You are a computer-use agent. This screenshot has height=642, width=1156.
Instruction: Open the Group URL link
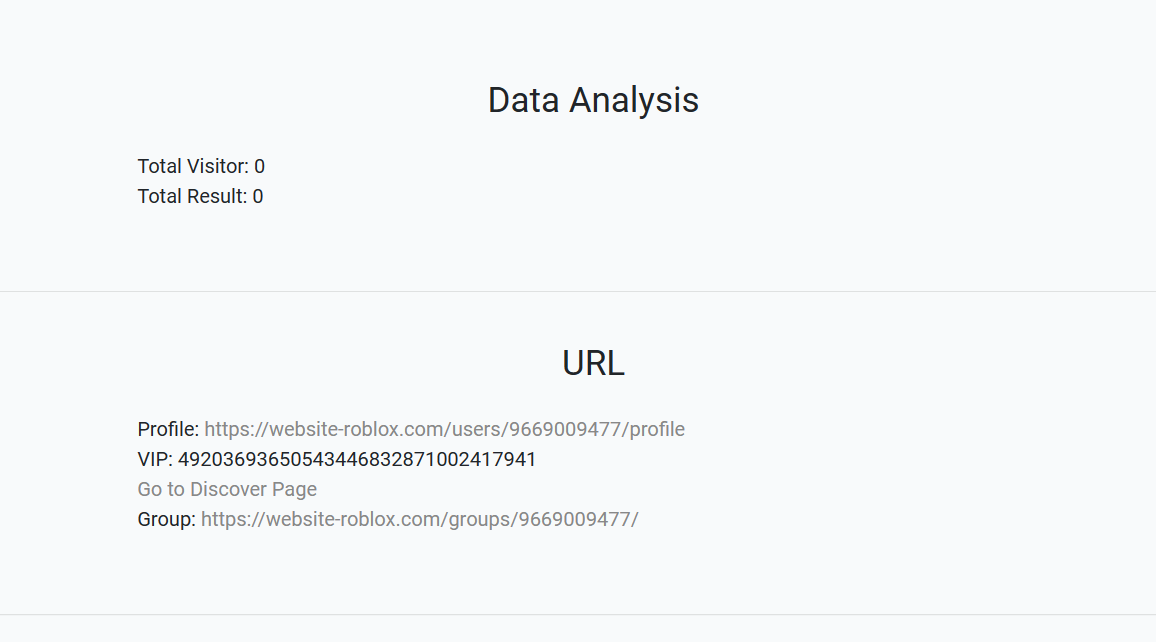[419, 519]
